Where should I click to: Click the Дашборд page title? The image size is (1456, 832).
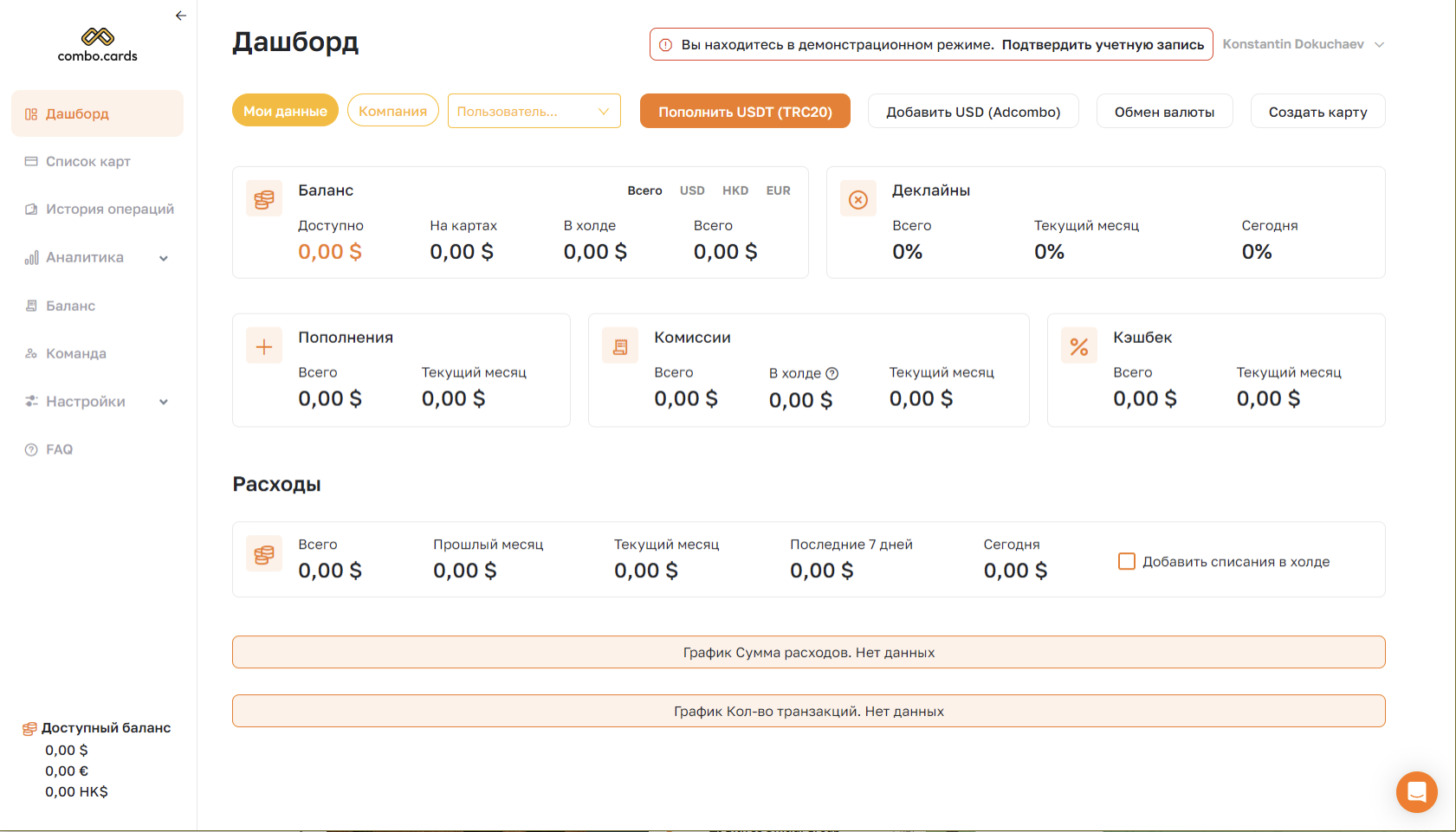(x=295, y=42)
